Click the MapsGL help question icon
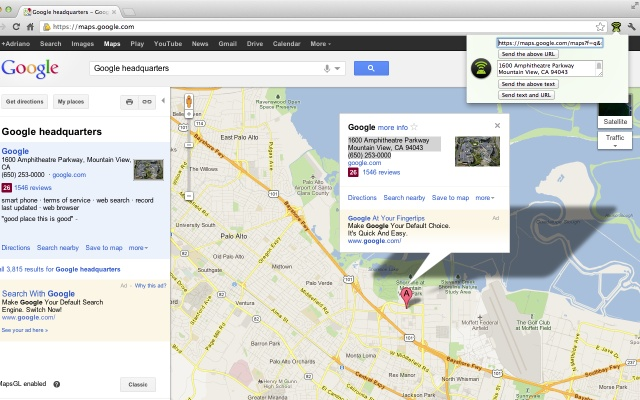640x400 pixels. coord(56,384)
